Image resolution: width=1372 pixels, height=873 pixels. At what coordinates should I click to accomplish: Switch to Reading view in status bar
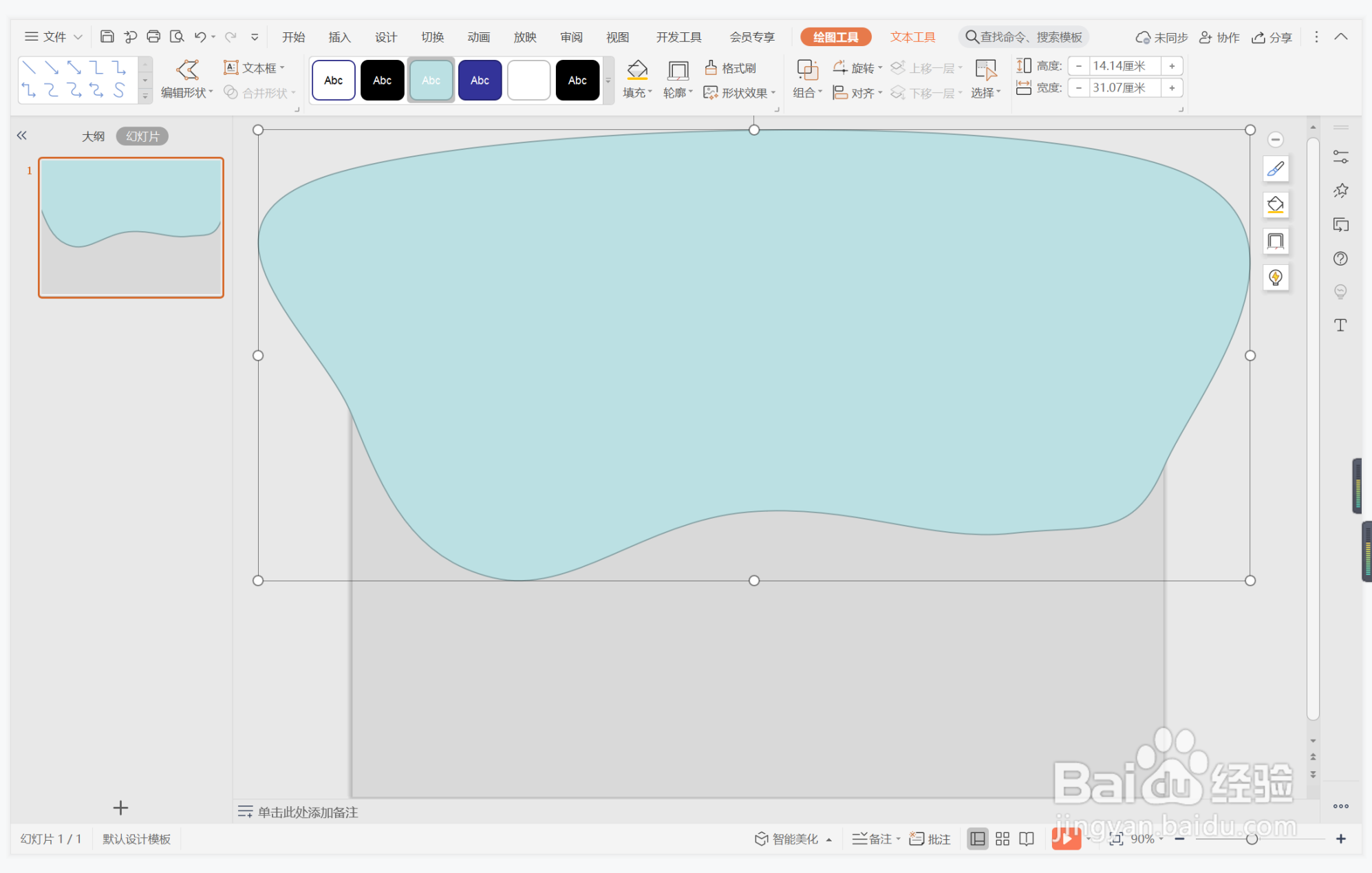1027,839
